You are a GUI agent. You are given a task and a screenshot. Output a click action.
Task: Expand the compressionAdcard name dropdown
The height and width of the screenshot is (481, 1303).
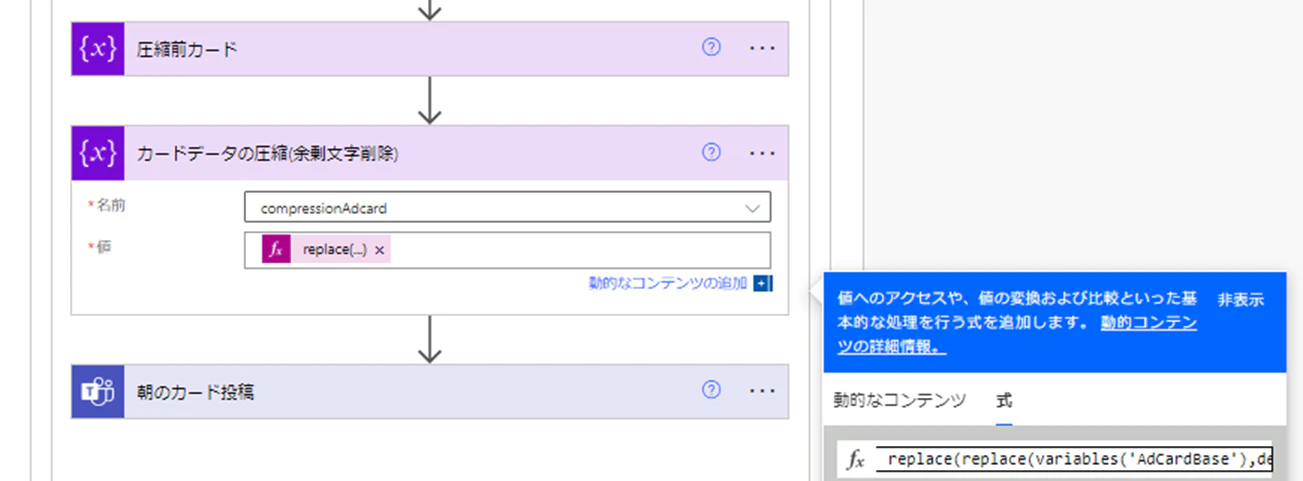pos(753,208)
